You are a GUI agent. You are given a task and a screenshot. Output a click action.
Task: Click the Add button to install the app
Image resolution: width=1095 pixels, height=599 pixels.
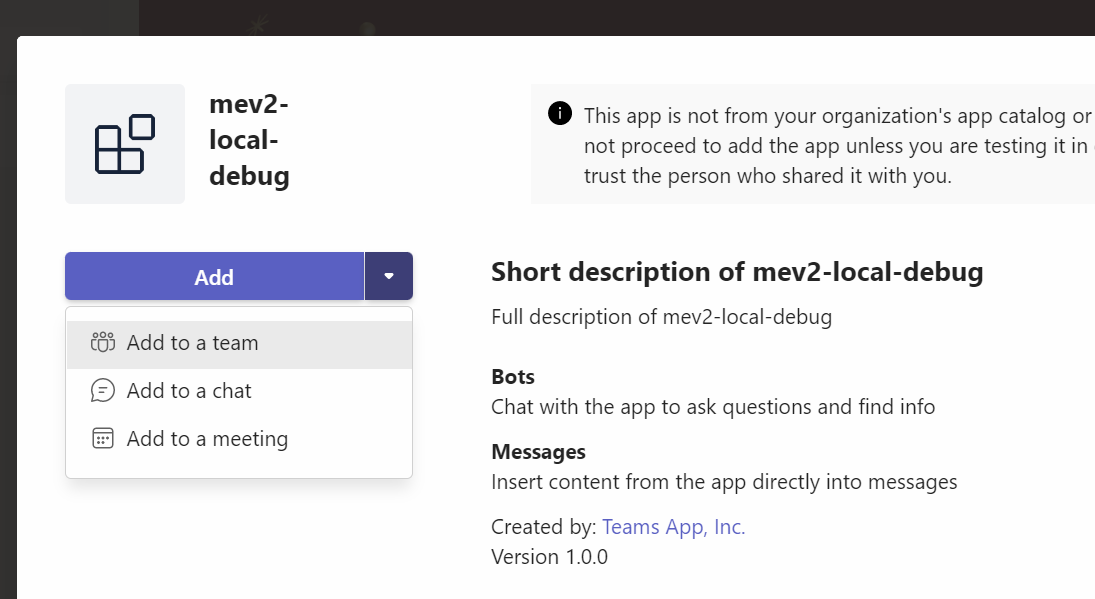pos(214,276)
